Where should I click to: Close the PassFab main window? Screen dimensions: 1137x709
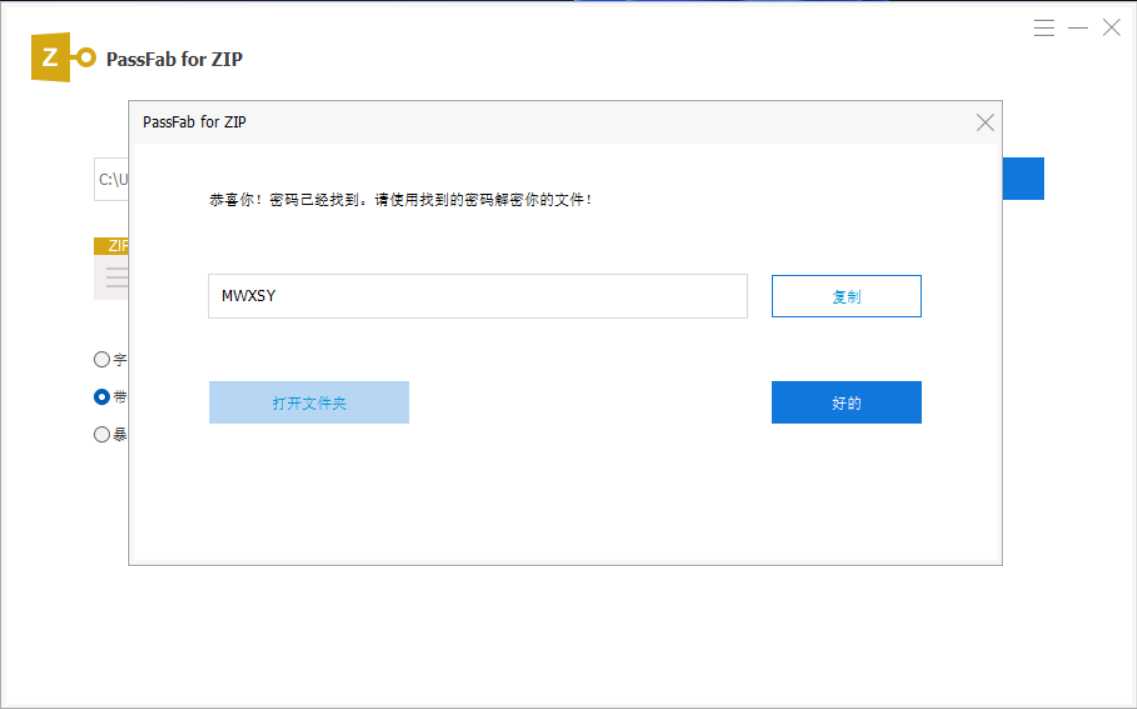coord(1112,28)
